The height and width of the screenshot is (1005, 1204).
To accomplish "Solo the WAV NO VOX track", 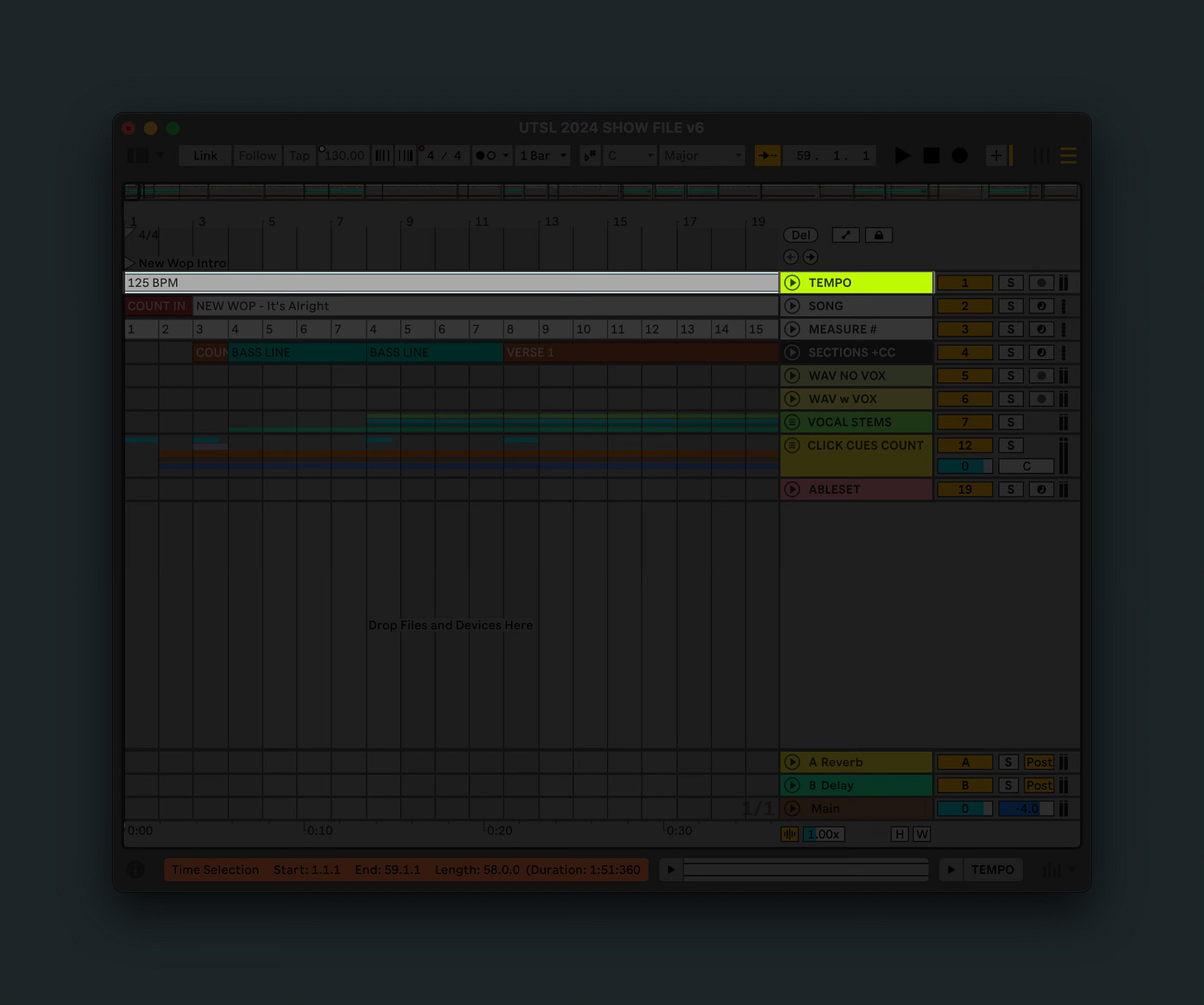I will 1010,376.
